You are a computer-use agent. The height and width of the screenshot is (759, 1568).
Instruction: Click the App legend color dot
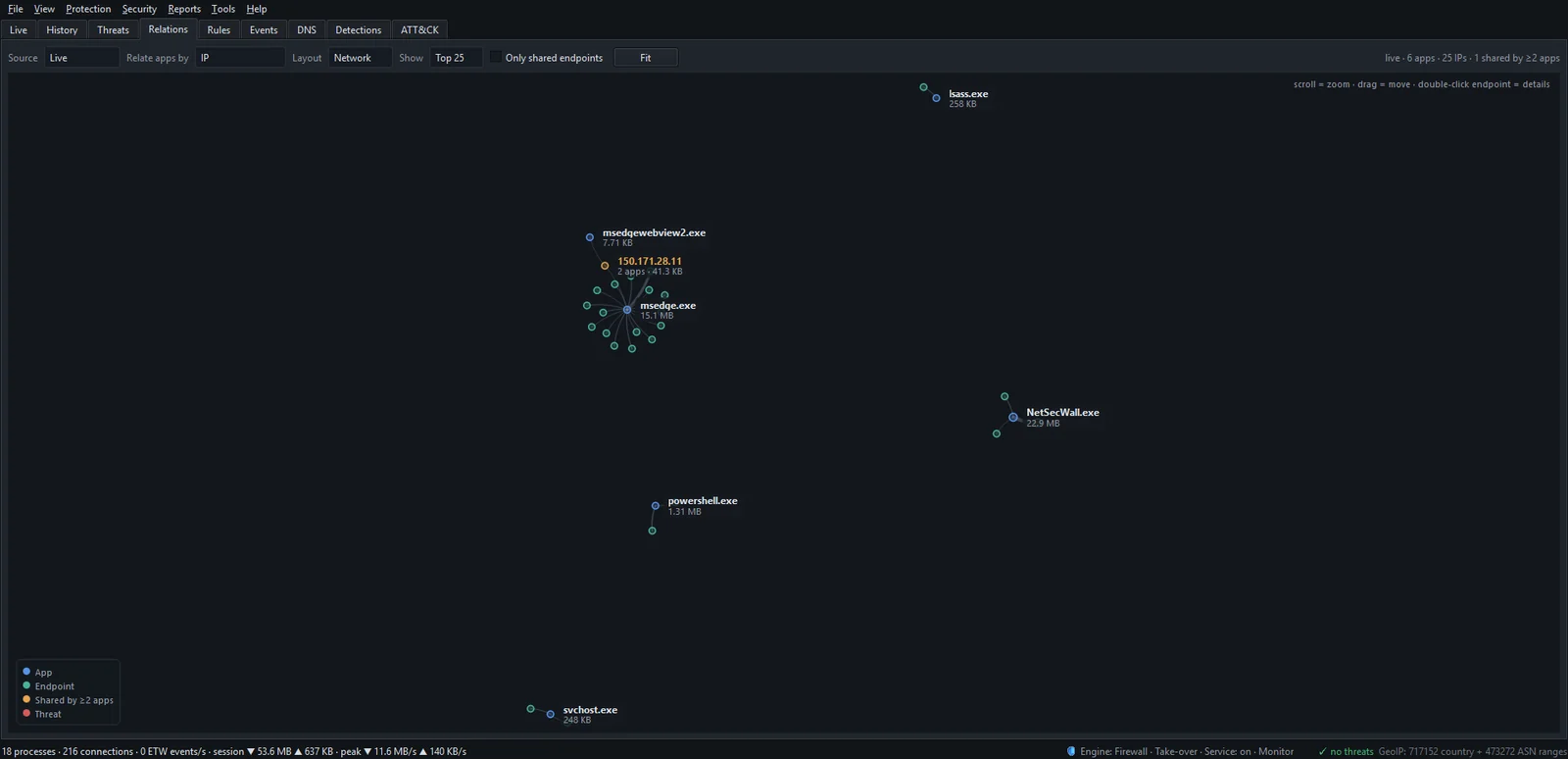tap(26, 672)
